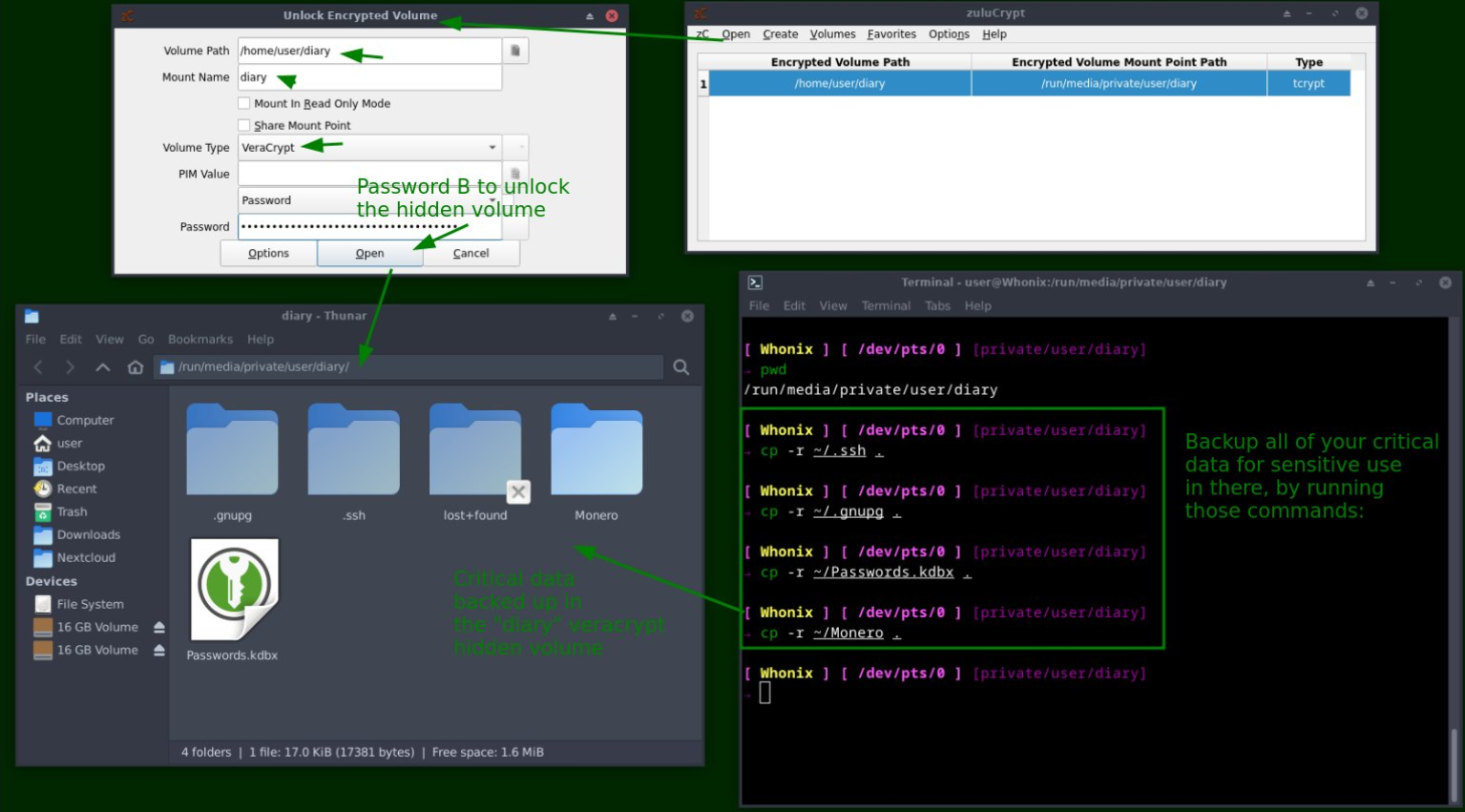Click the Mount Name input field

369,77
